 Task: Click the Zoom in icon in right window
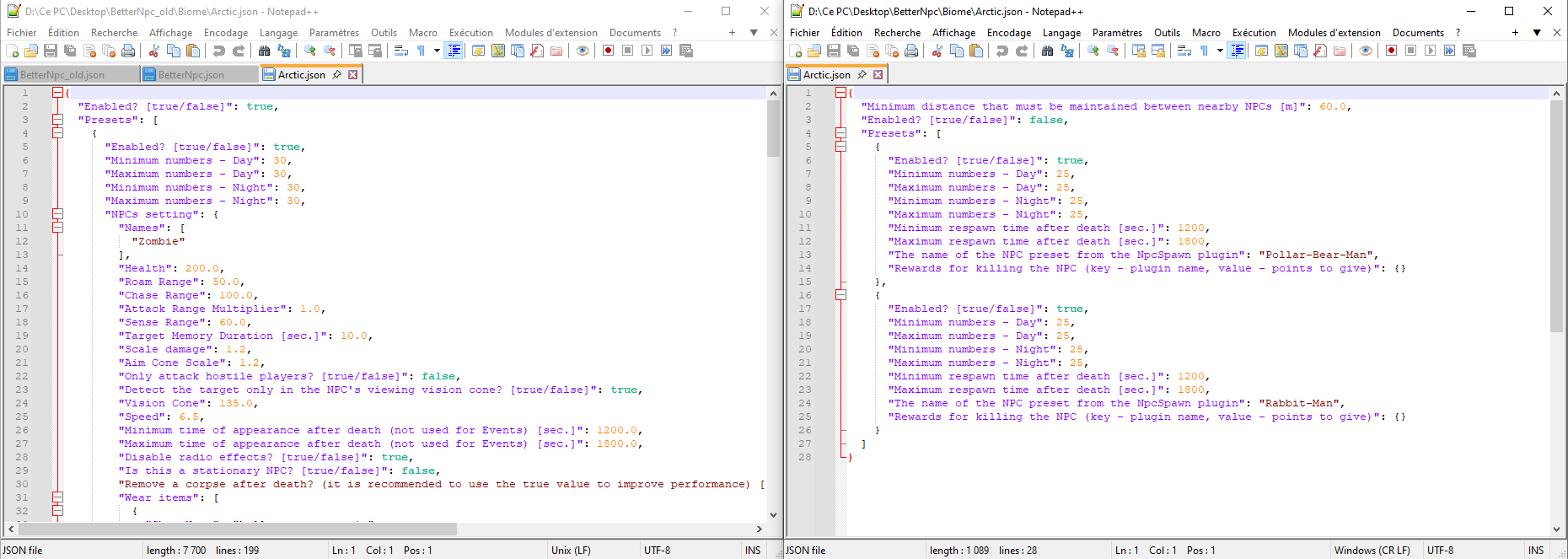(x=1093, y=51)
